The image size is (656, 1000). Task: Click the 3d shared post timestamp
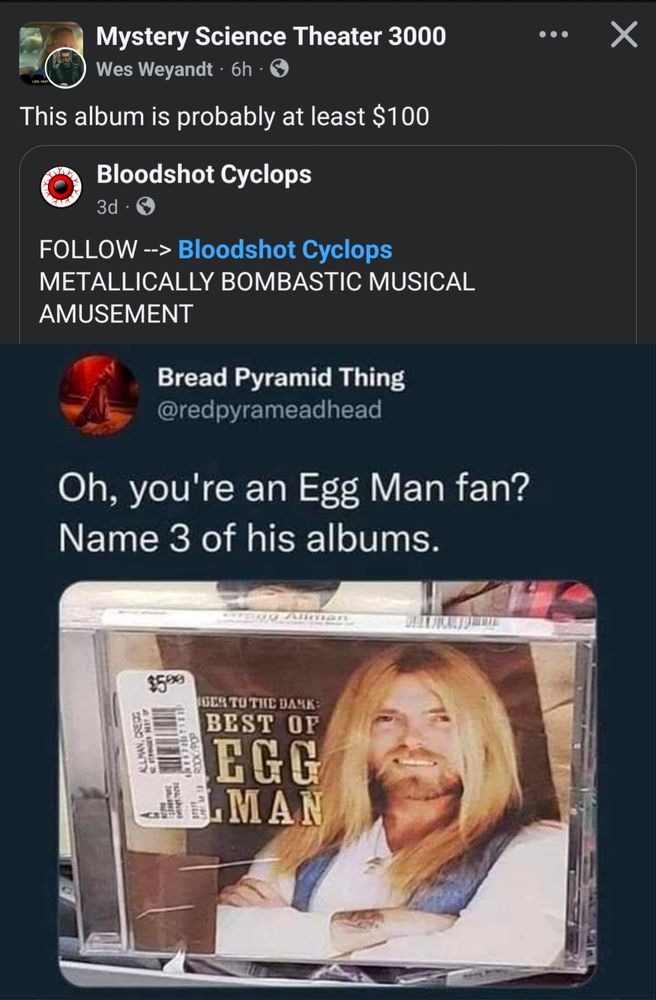108,208
